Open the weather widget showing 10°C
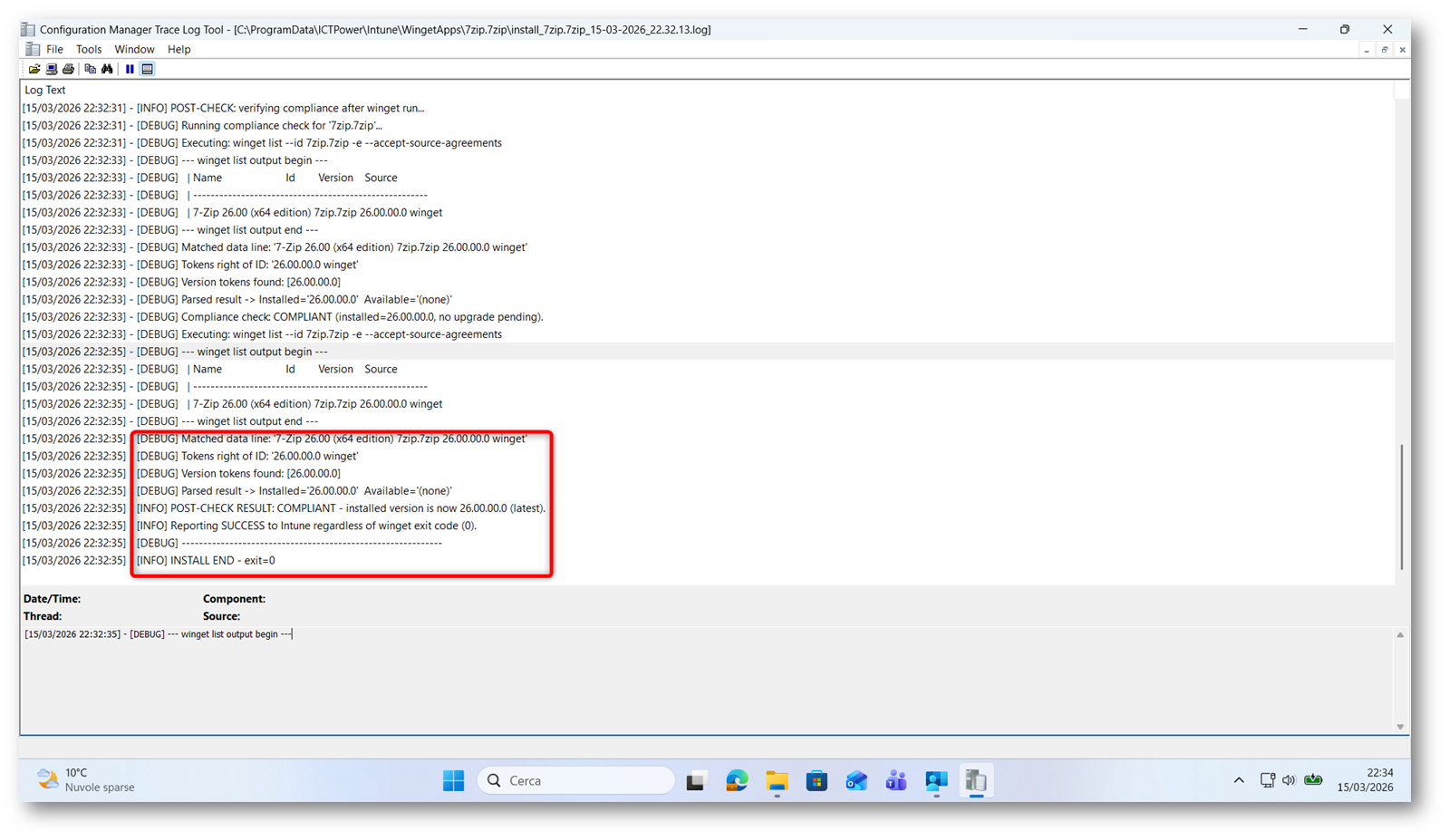The width and height of the screenshot is (1449, 840). coord(86,780)
